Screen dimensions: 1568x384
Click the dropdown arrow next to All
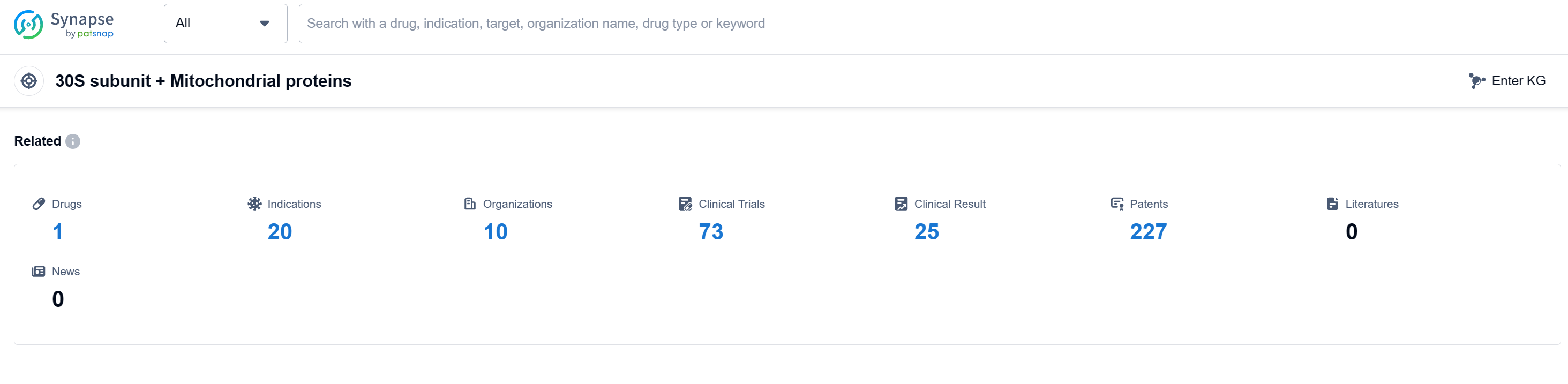pos(264,24)
